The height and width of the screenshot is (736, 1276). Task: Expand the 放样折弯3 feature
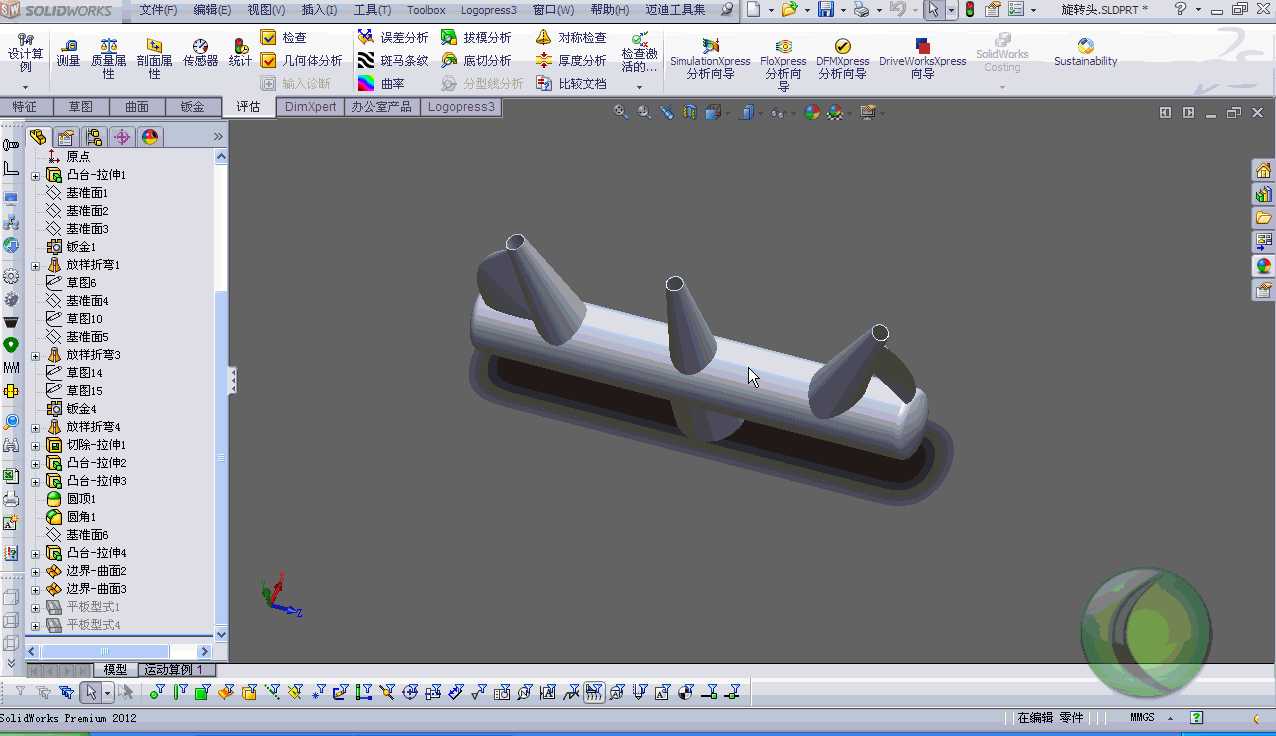[35, 355]
